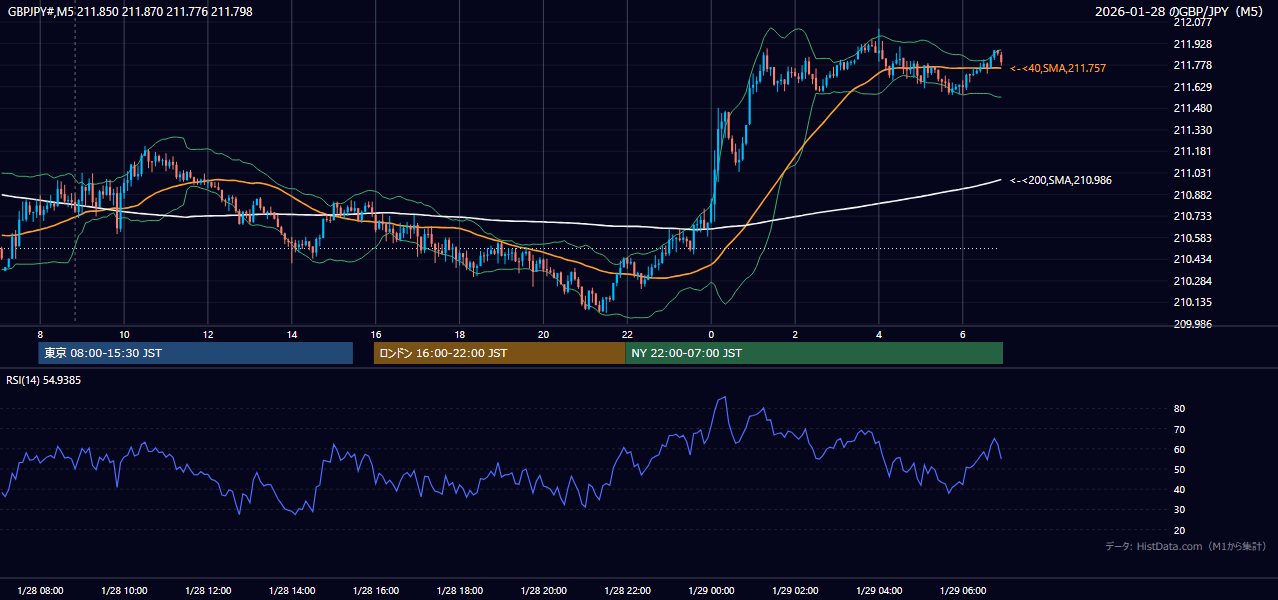Viewport: 1278px width, 600px height.
Task: Click the 1/28 12:00 time label
Action: [x=209, y=590]
